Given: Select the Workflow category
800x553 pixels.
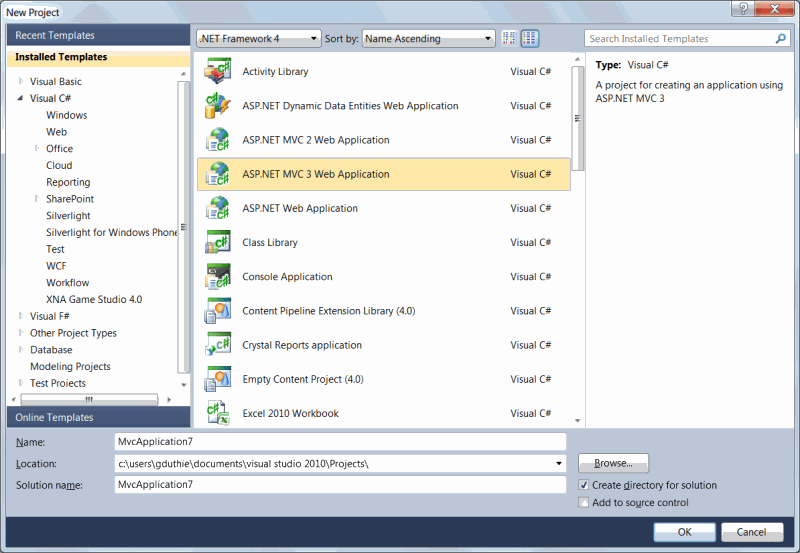Looking at the screenshot, I should coord(67,283).
